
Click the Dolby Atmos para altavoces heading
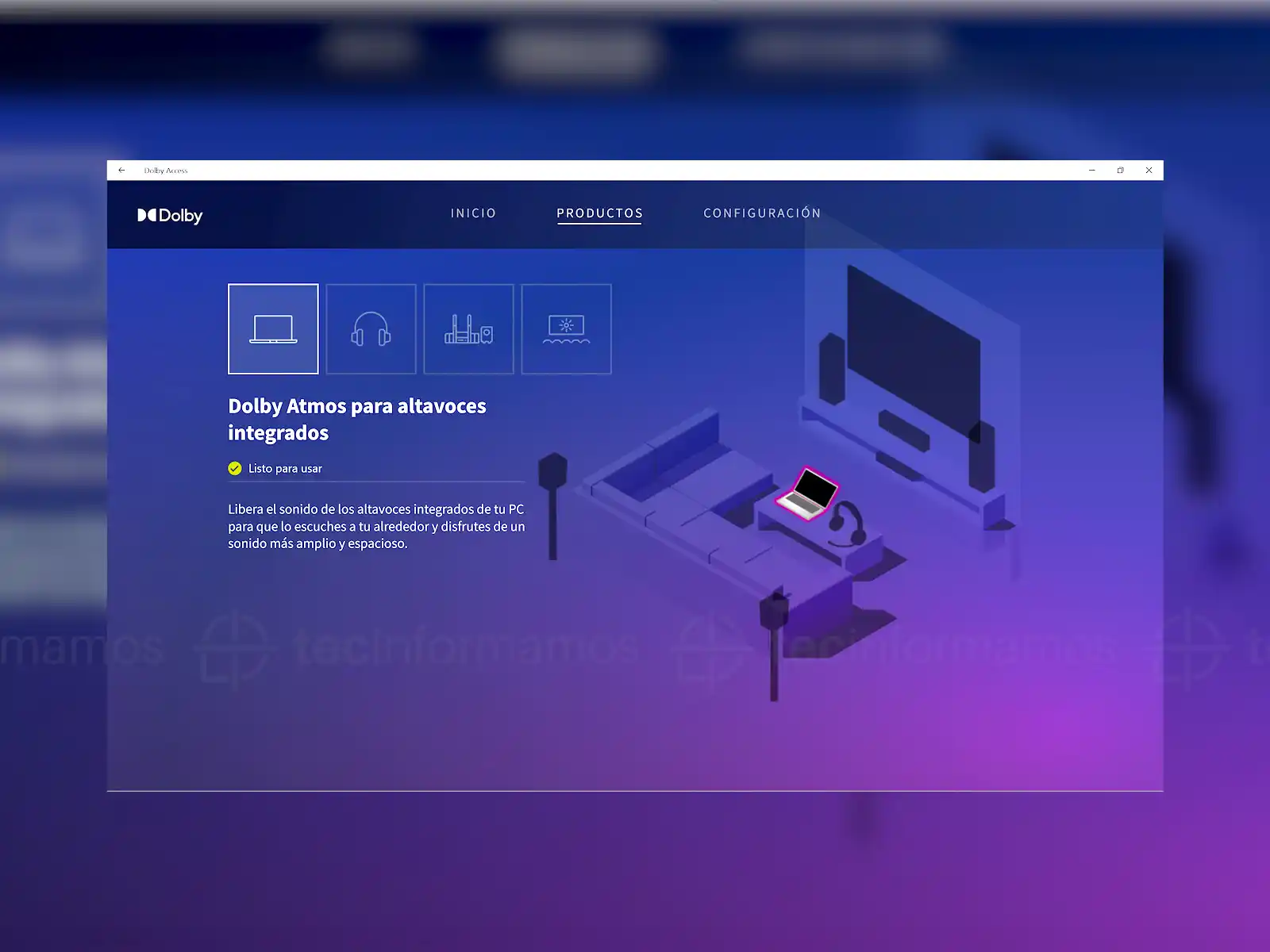pyautogui.click(x=356, y=419)
